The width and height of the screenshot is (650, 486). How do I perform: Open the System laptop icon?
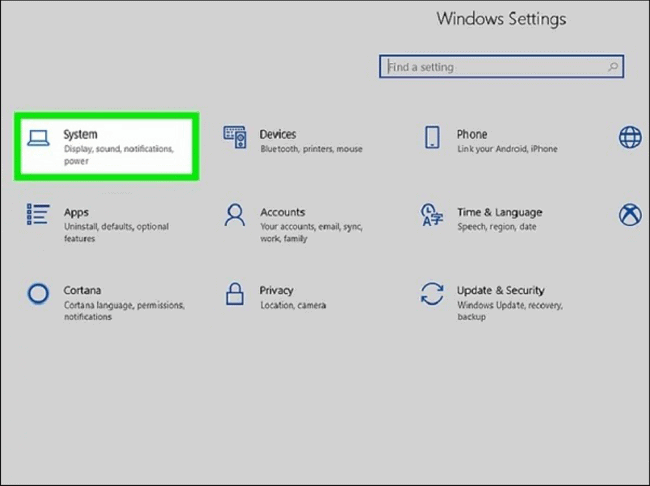[x=38, y=138]
